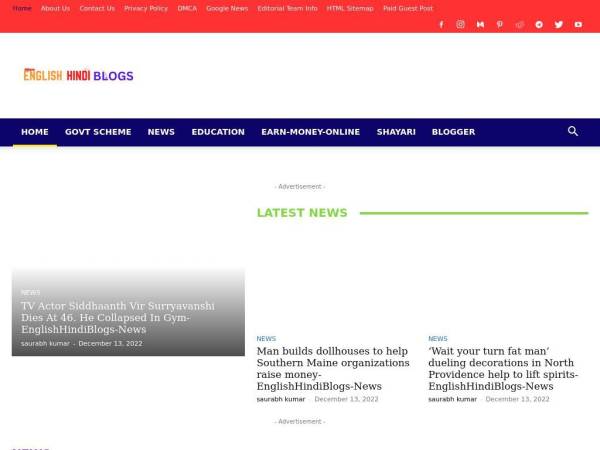The image size is (600, 450).
Task: Open Editorial Team Info page
Action: pyautogui.click(x=287, y=8)
